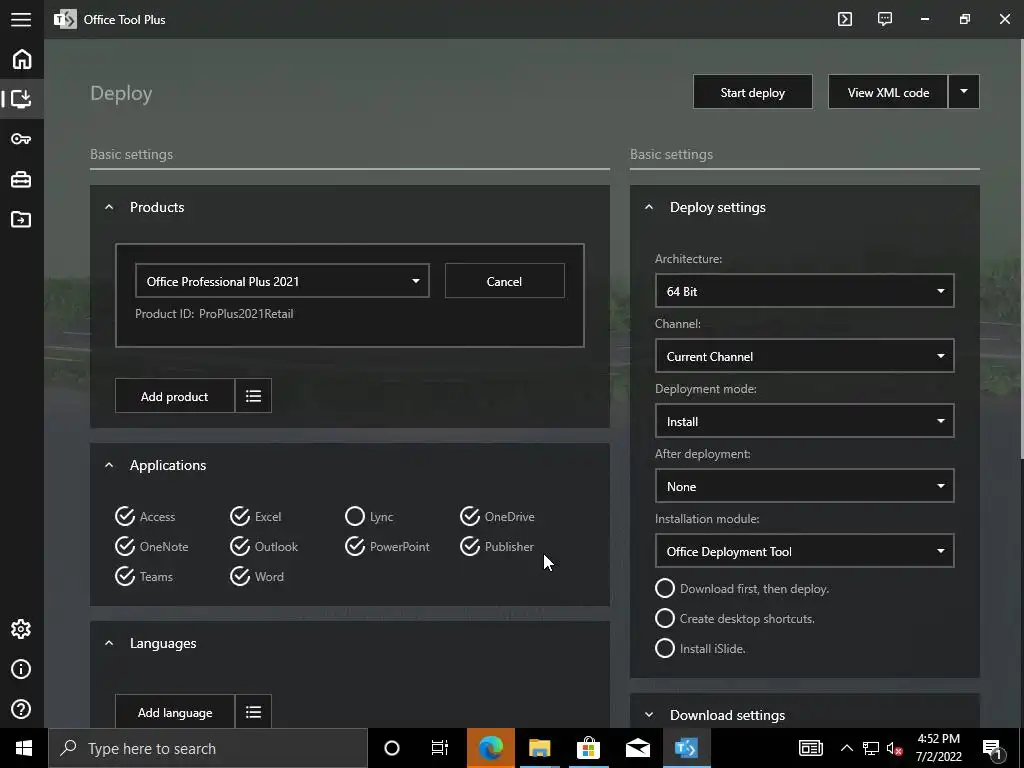Open Microsoft Store from taskbar
Viewport: 1024px width, 768px height.
coord(588,748)
